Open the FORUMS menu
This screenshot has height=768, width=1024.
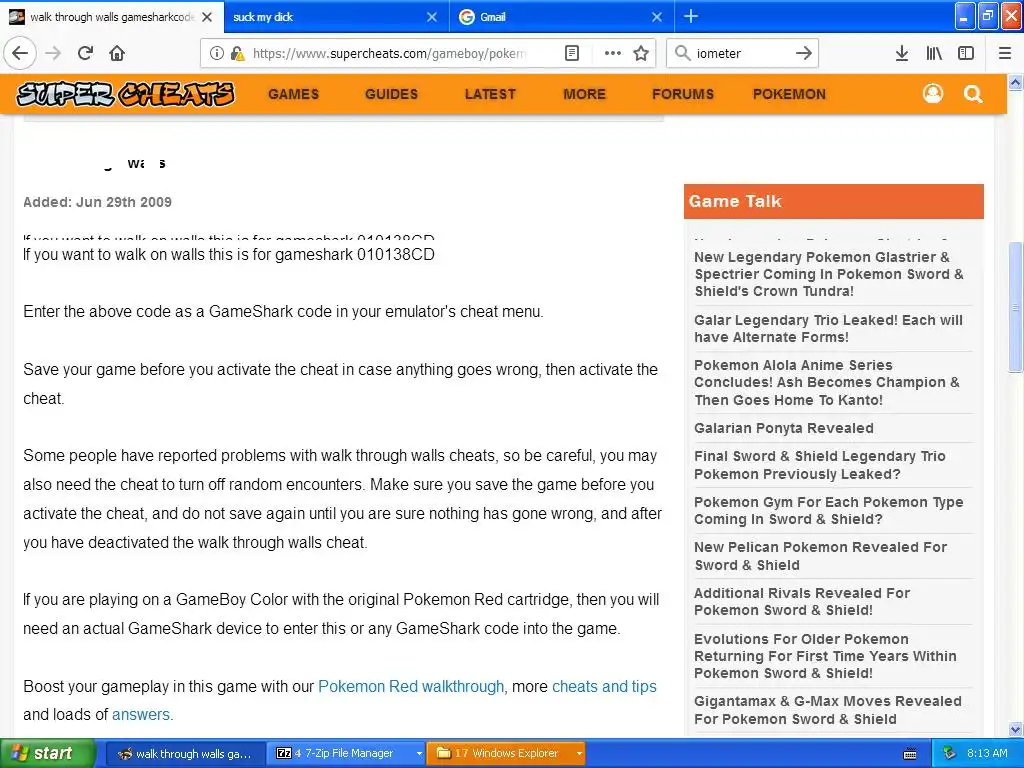coord(683,94)
